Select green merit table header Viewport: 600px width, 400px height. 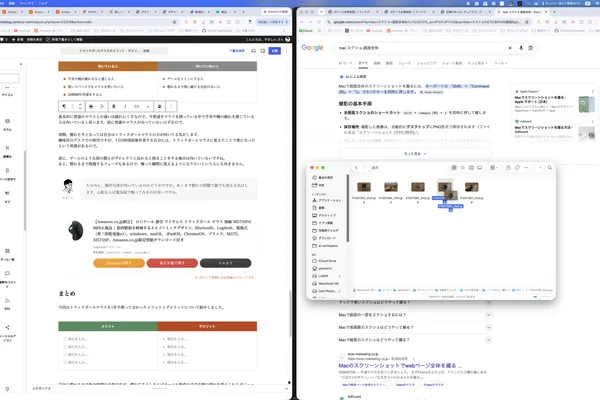pos(108,326)
